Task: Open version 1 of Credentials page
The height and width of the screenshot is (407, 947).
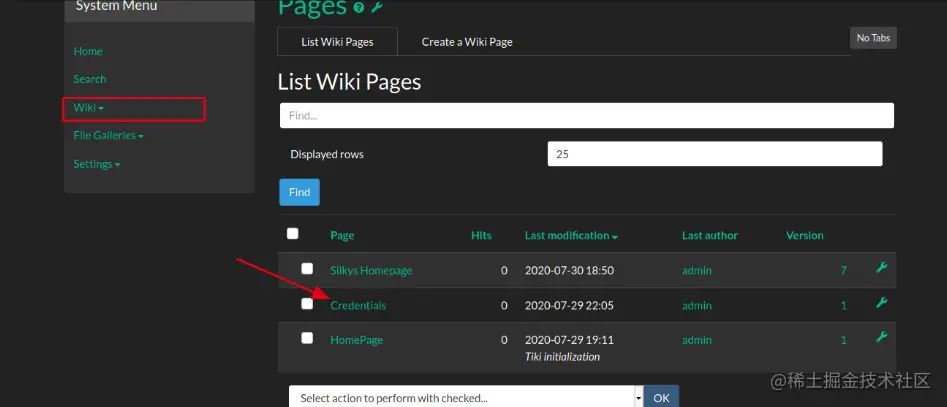Action: [844, 305]
